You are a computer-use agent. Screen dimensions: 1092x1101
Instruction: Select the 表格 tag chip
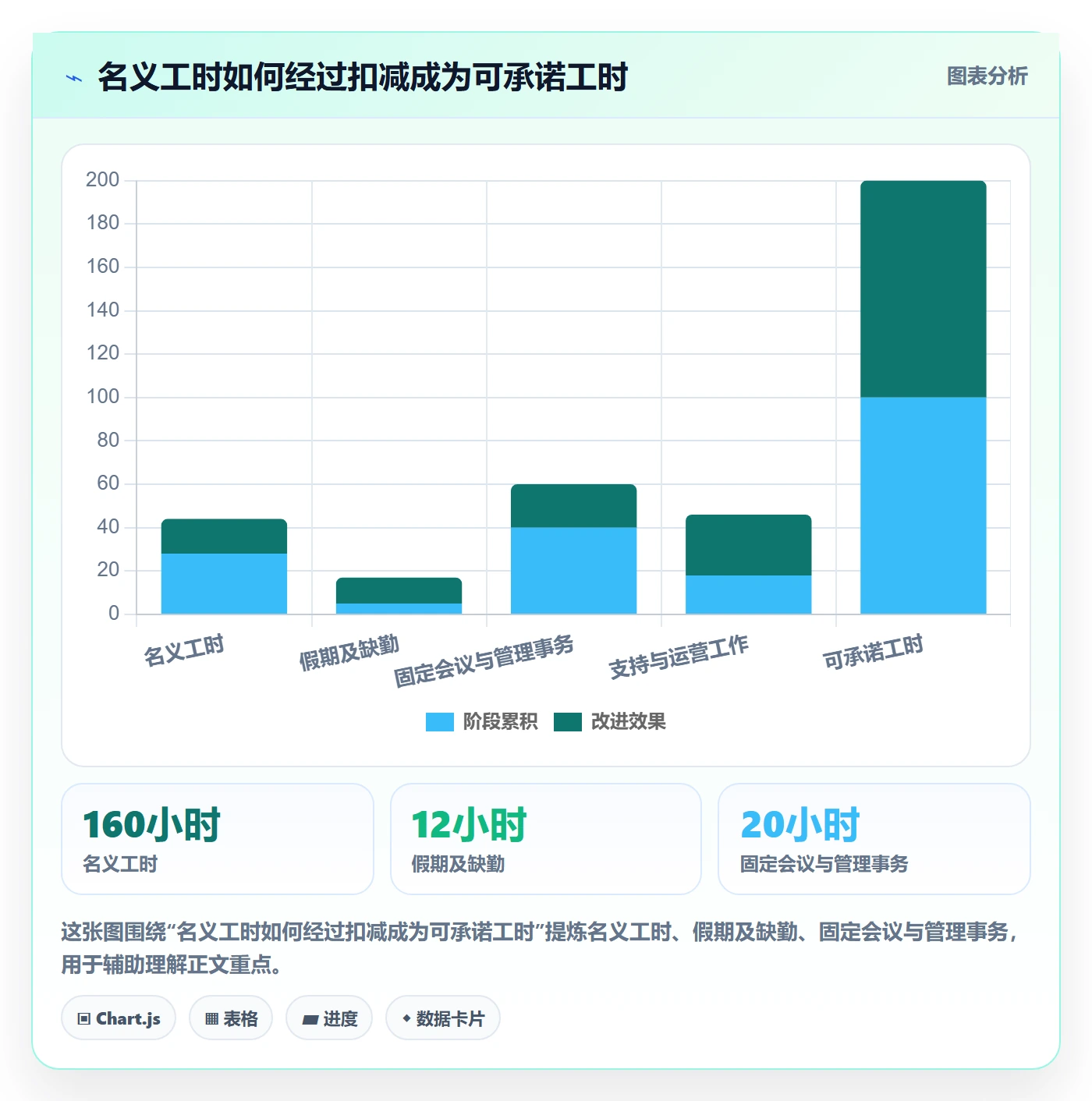[231, 1018]
